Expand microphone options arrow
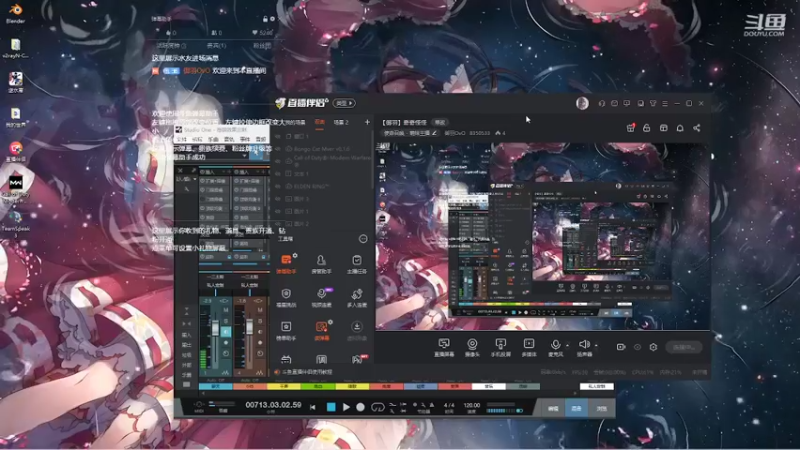 (567, 345)
